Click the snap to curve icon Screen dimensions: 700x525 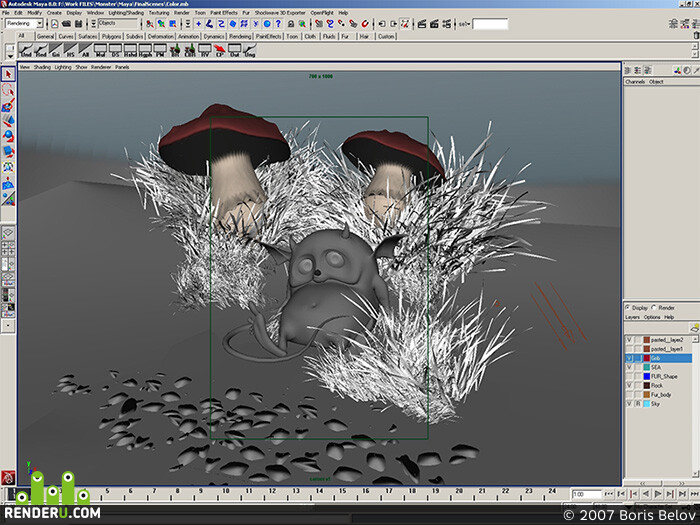click(329, 24)
